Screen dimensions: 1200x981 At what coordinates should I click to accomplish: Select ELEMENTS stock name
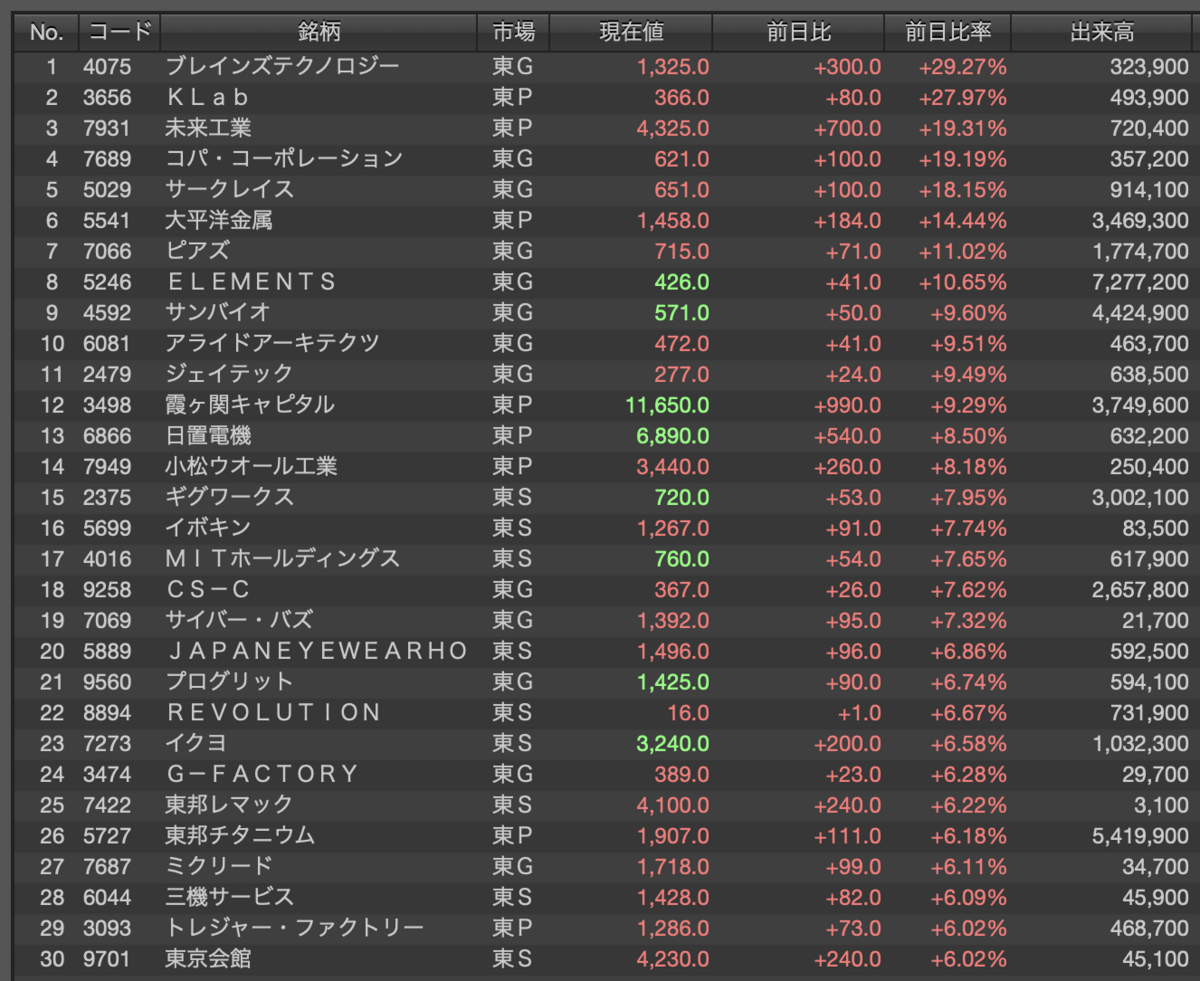(251, 282)
